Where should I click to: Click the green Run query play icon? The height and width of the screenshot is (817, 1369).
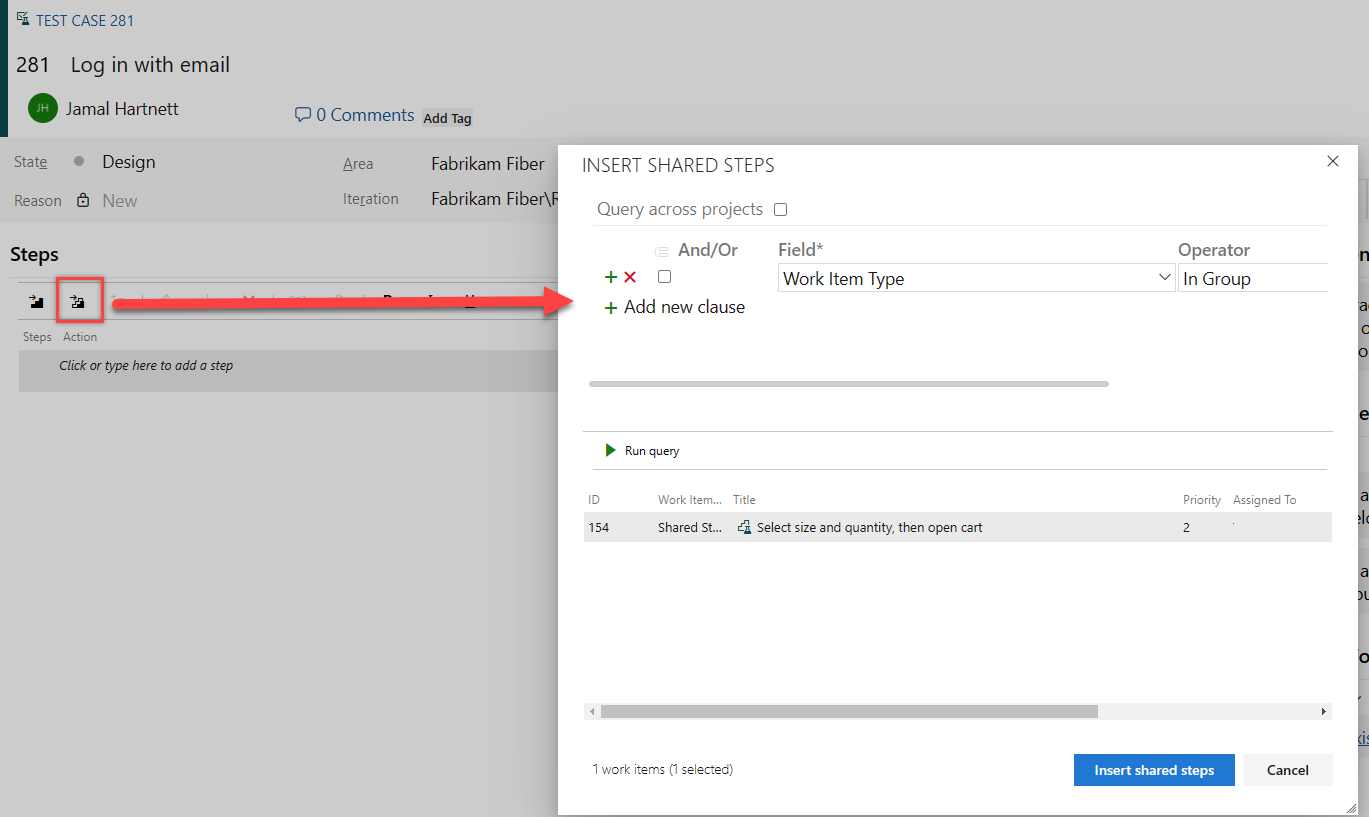click(611, 450)
